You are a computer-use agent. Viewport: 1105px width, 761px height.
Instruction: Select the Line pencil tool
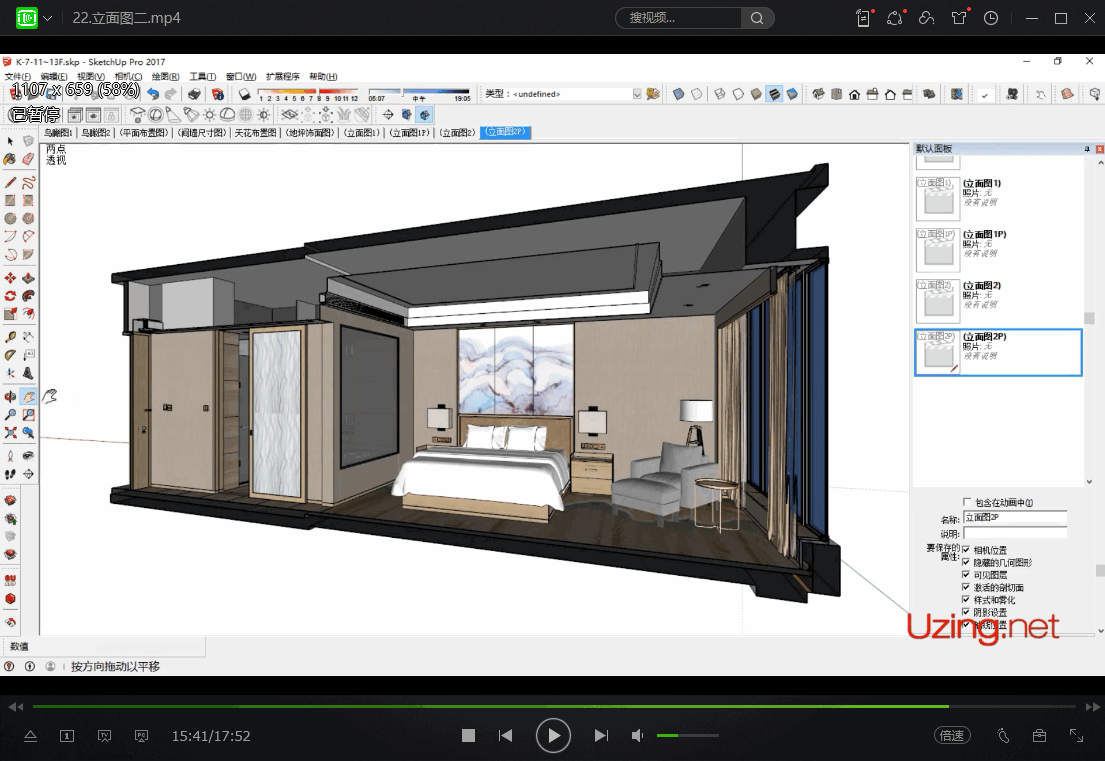click(10, 182)
